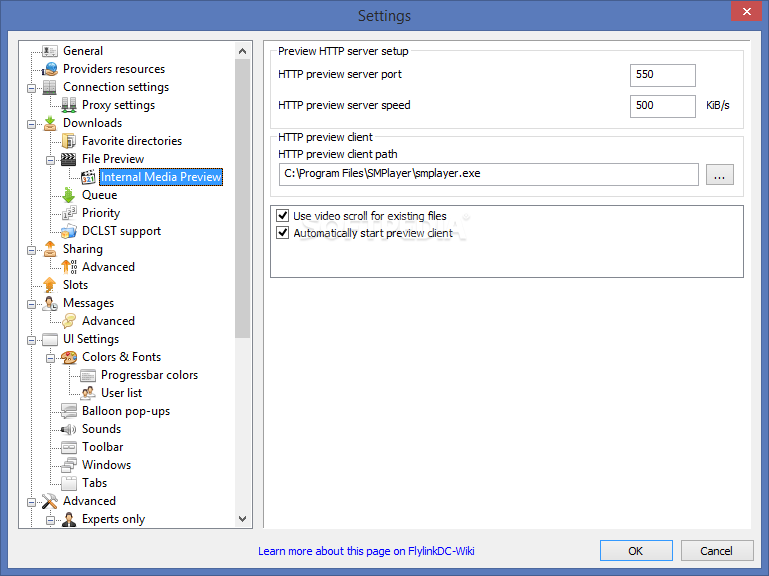Click the settings tree scrollbar thumb
The image size is (769, 576).
[242, 198]
